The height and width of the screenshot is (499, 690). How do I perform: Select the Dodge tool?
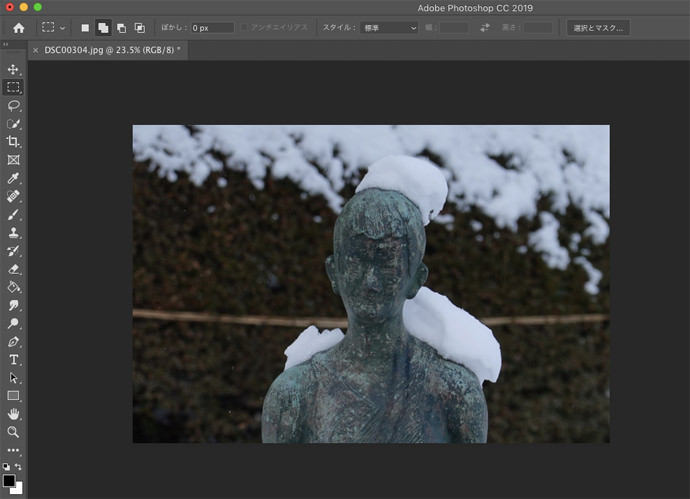(x=13, y=323)
